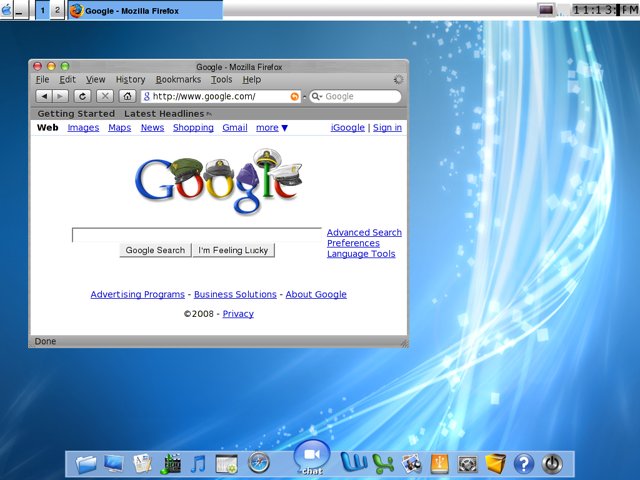This screenshot has width=640, height=480.
Task: Click the Google doodle logo
Action: click(219, 181)
